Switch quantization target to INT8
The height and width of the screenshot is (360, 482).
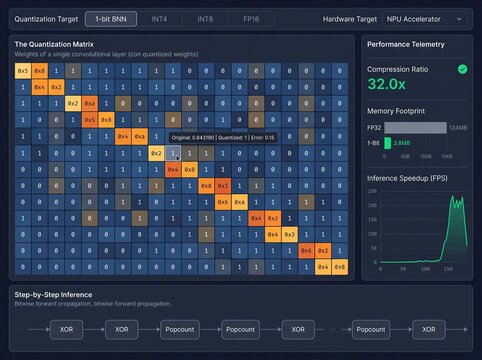tap(205, 19)
